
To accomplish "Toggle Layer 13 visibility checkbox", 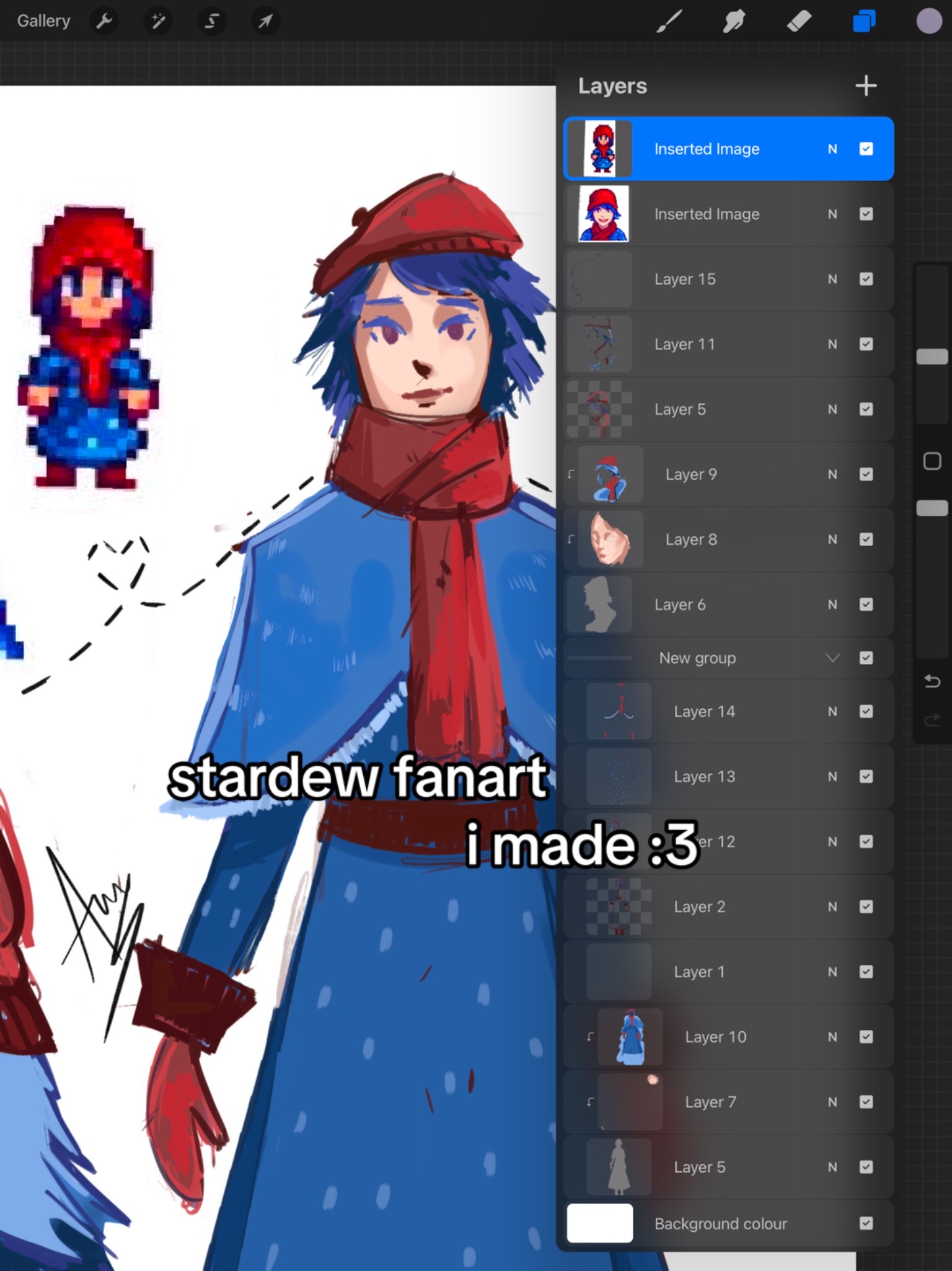I will click(866, 776).
